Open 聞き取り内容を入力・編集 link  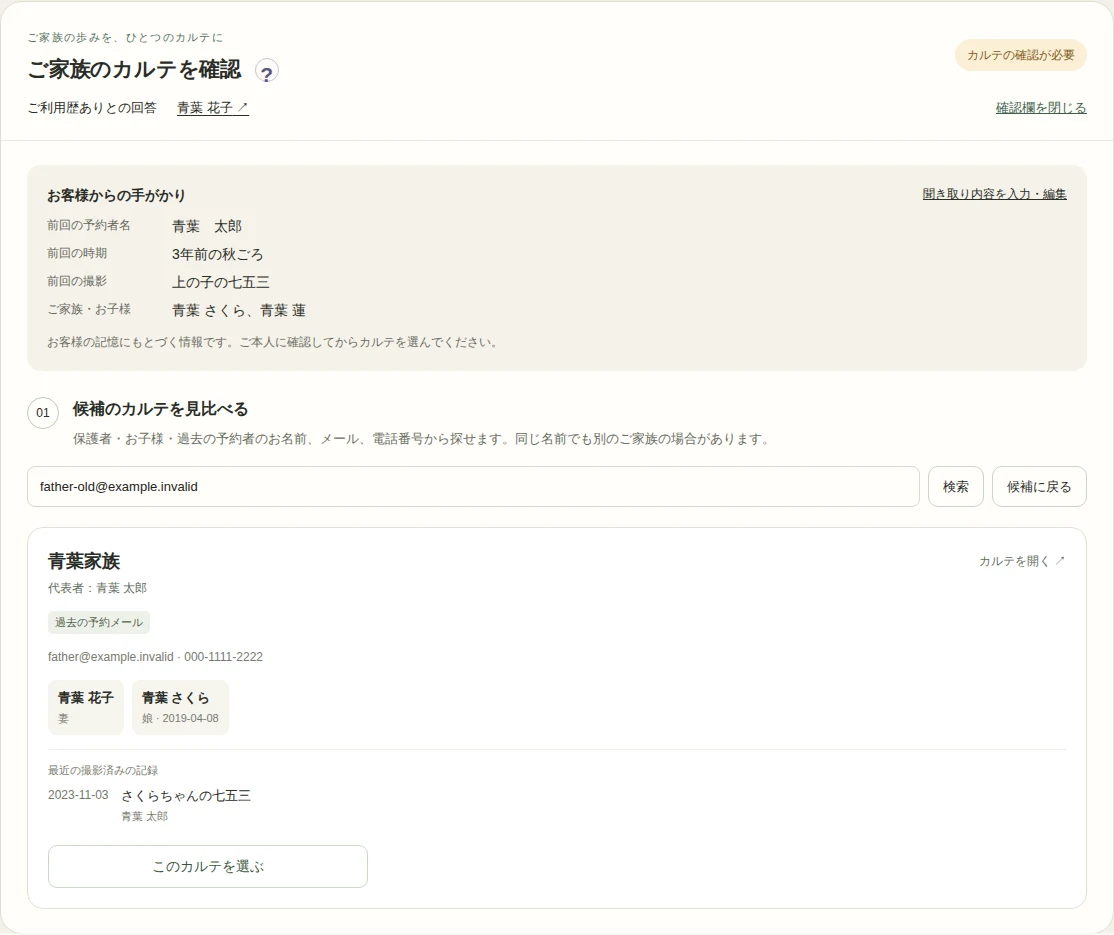click(x=994, y=194)
